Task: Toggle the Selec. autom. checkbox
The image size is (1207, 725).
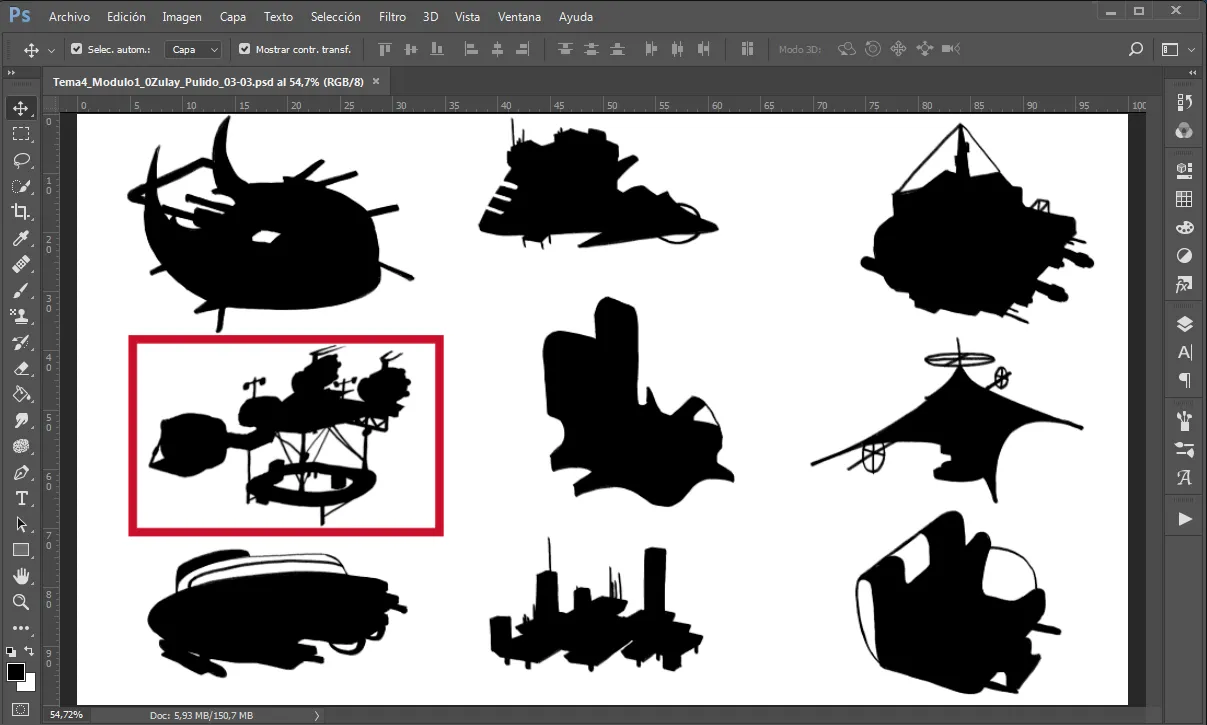Action: 77,49
